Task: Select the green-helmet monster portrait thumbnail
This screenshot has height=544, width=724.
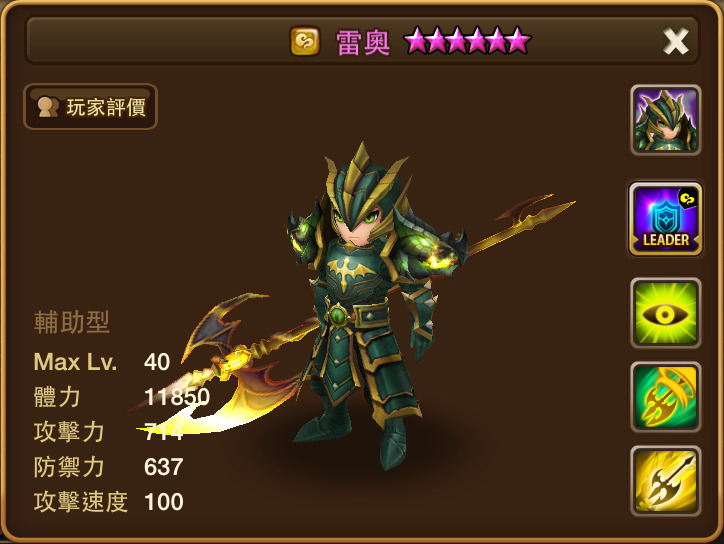Action: (665, 120)
